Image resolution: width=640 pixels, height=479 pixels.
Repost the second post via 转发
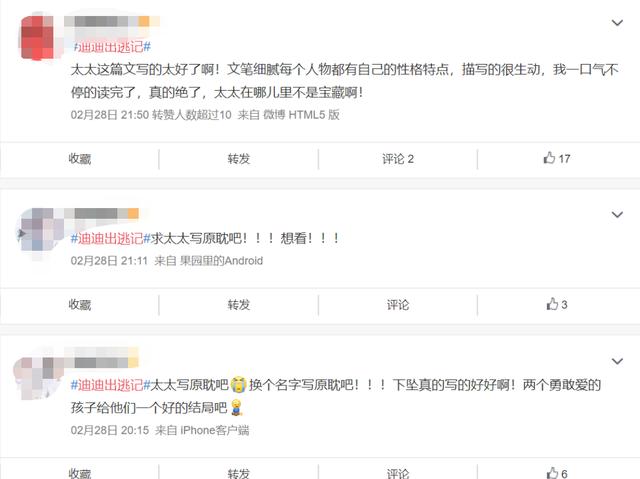[239, 304]
